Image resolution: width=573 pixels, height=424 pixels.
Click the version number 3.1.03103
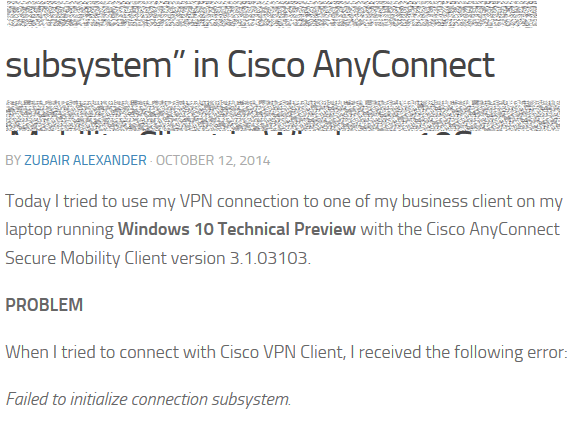click(x=270, y=258)
